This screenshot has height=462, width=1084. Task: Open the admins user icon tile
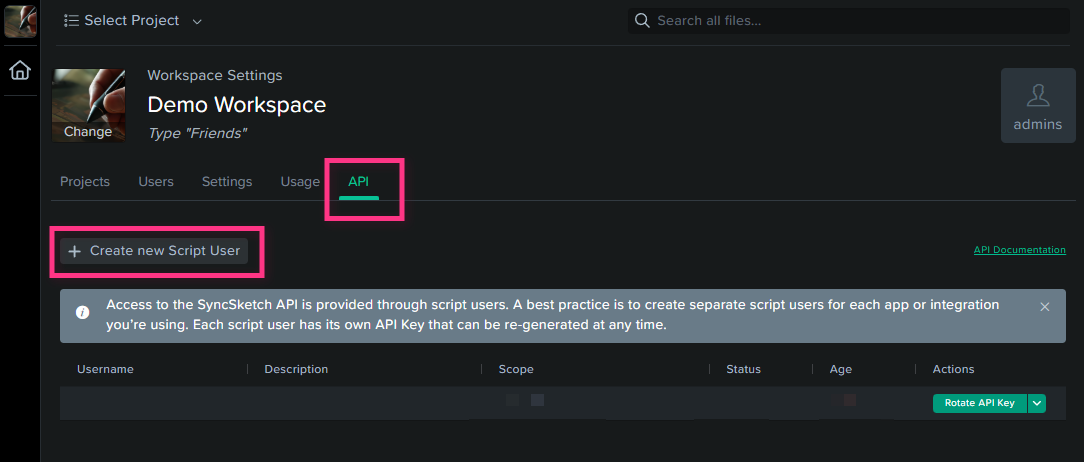[1038, 106]
